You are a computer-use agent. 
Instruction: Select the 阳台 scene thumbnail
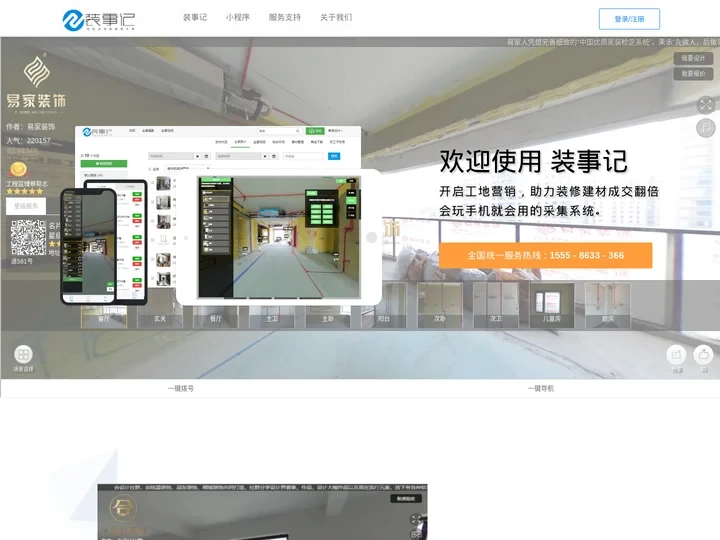point(384,305)
